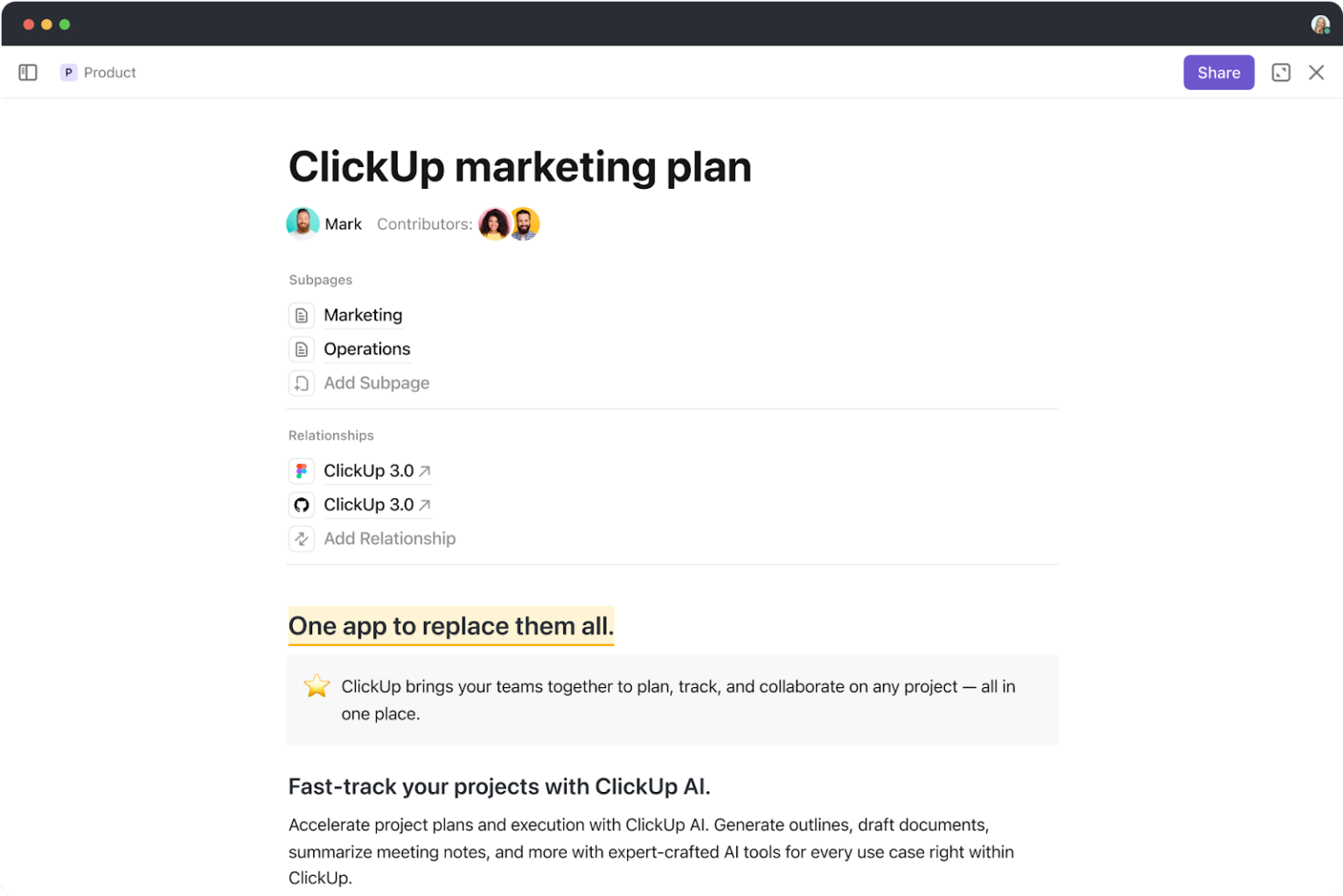The image size is (1343, 896).
Task: Click the purple Product page icon
Action: 68,73
